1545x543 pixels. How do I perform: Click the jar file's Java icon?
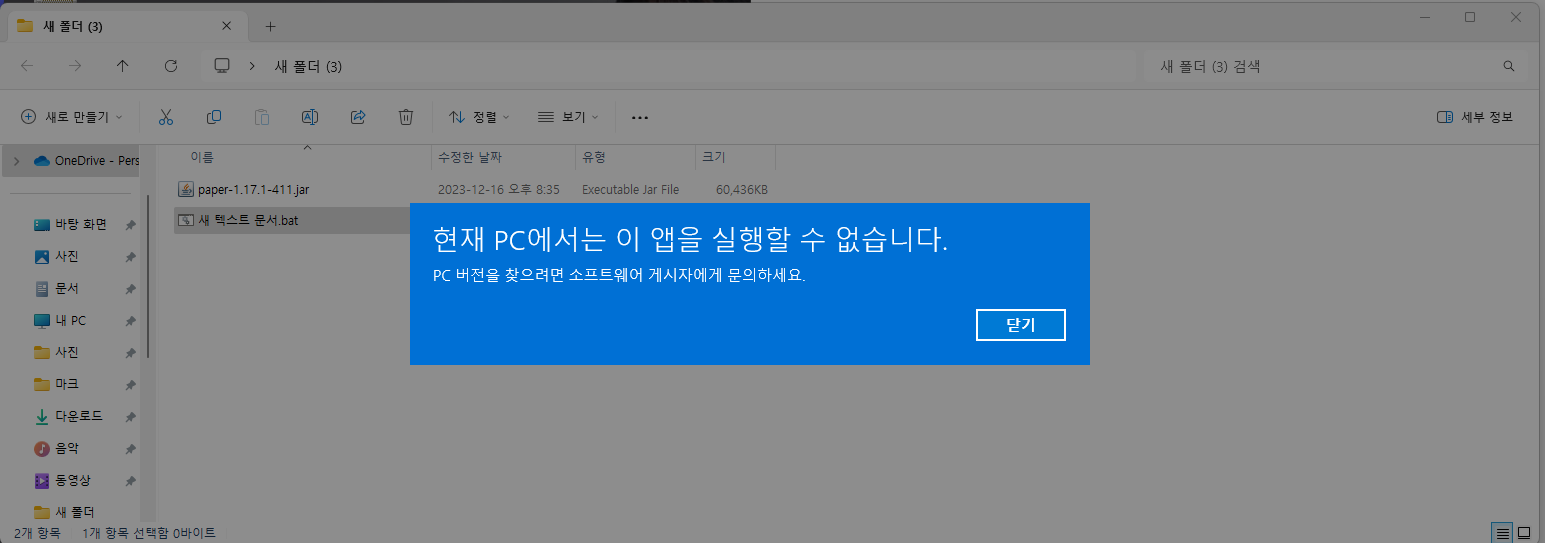[185, 189]
